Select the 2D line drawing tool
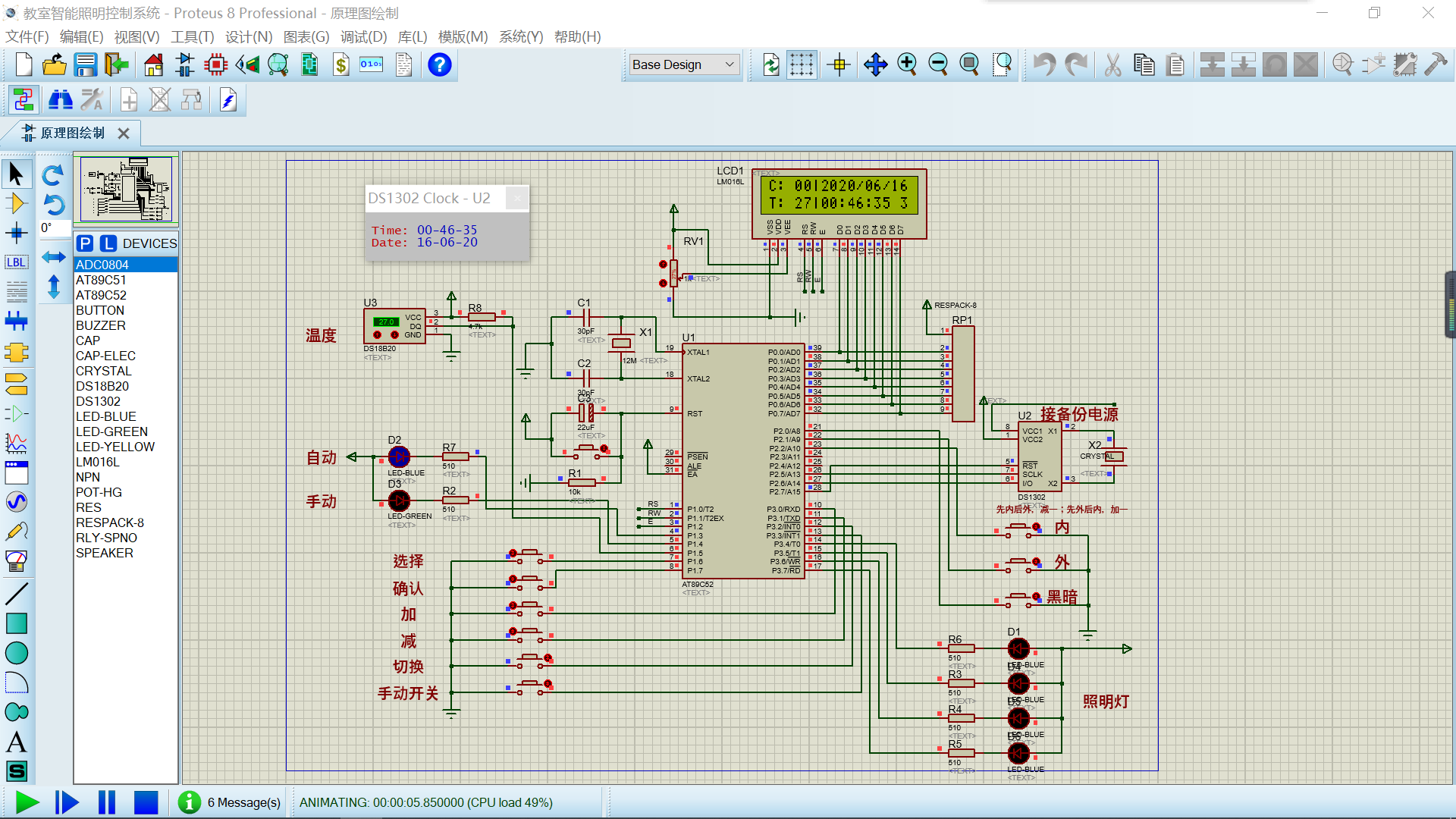Image resolution: width=1456 pixels, height=819 pixels. pyautogui.click(x=17, y=594)
